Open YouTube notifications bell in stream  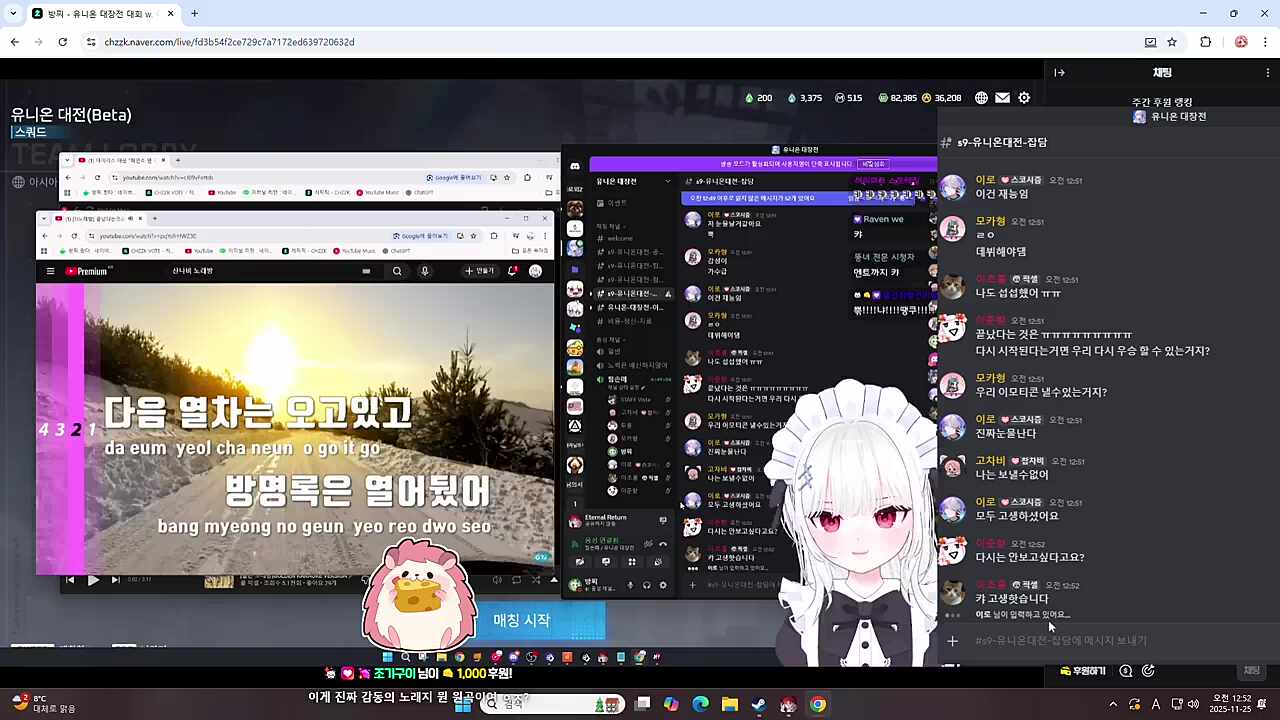coord(513,271)
